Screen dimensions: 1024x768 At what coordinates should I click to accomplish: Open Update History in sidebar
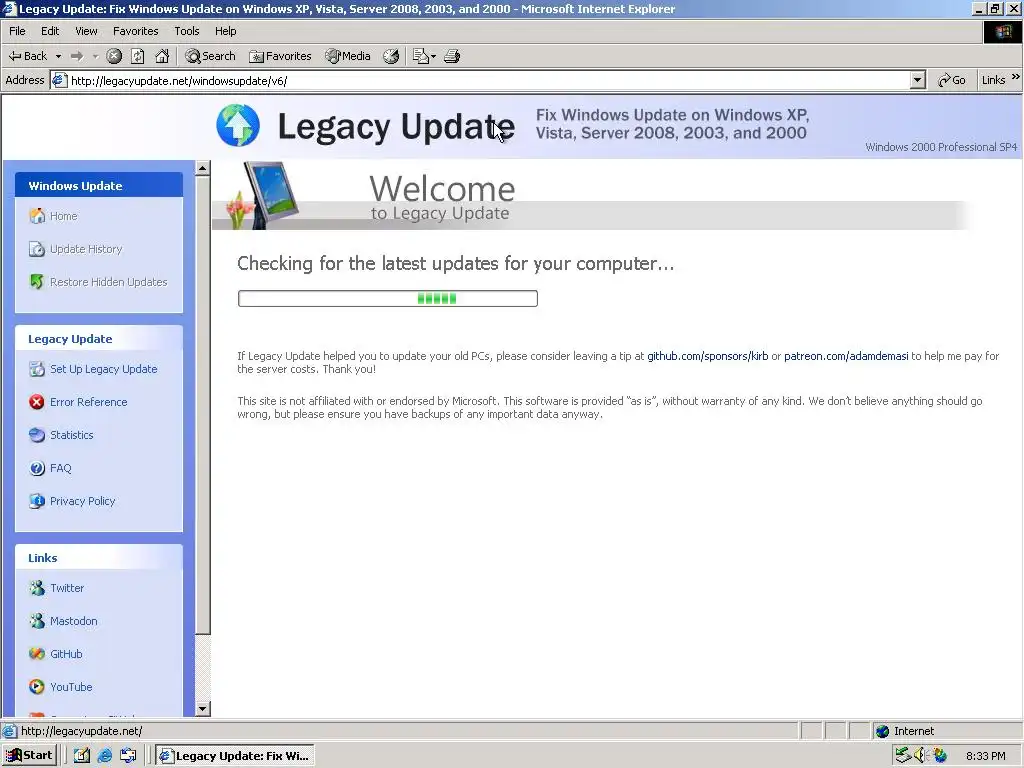coord(86,249)
